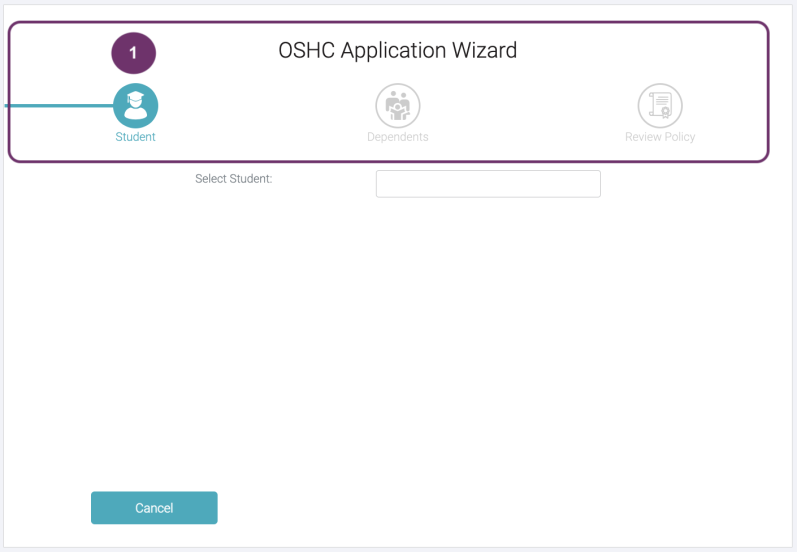Go to the Dependents step label
The height and width of the screenshot is (552, 797).
(x=397, y=137)
